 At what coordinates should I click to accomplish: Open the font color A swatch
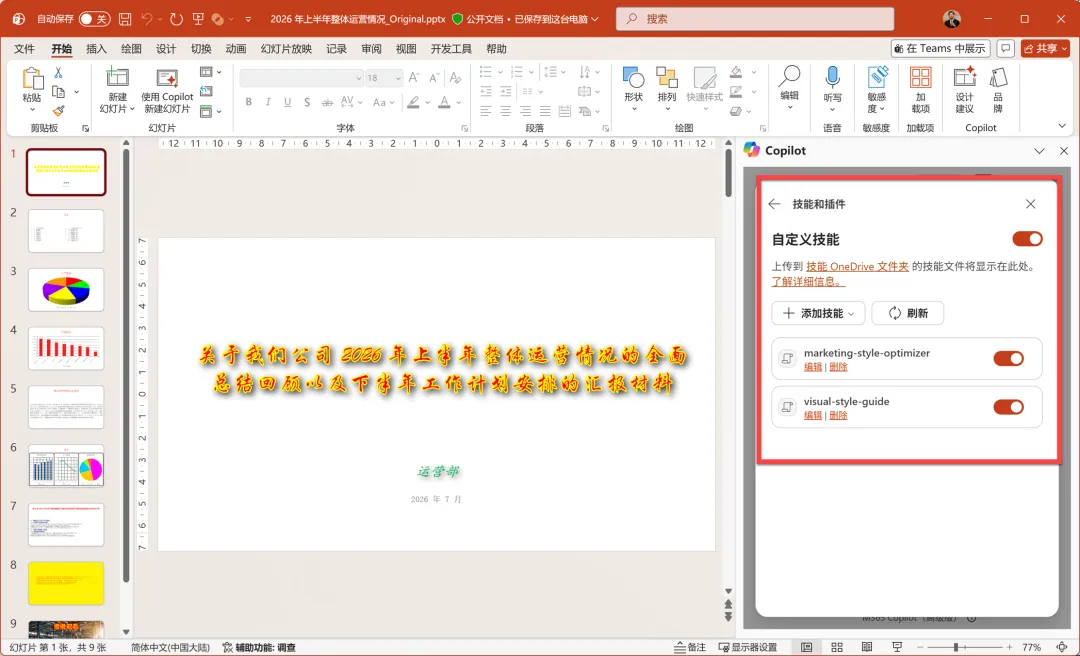[444, 102]
